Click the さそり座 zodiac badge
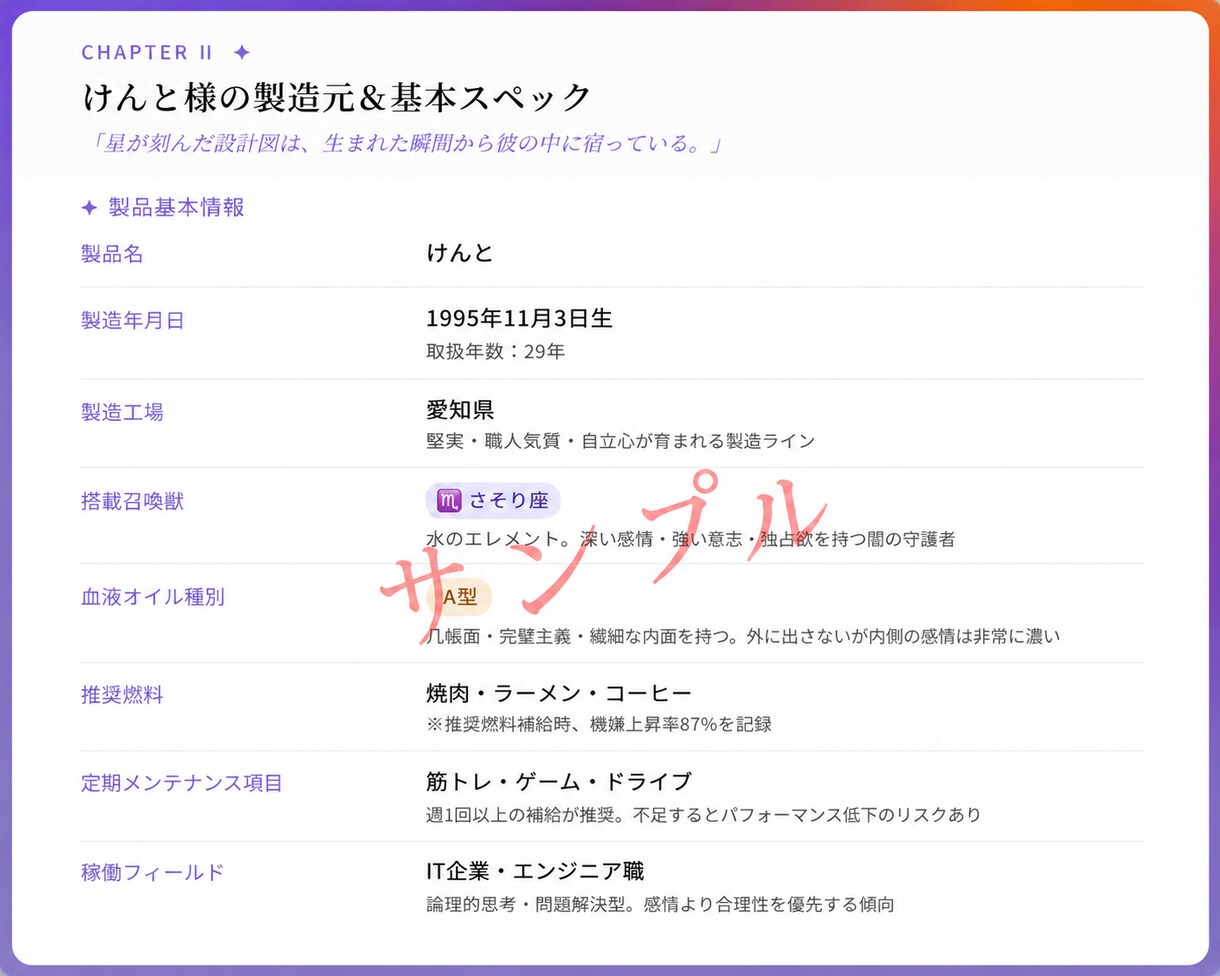 [x=493, y=501]
